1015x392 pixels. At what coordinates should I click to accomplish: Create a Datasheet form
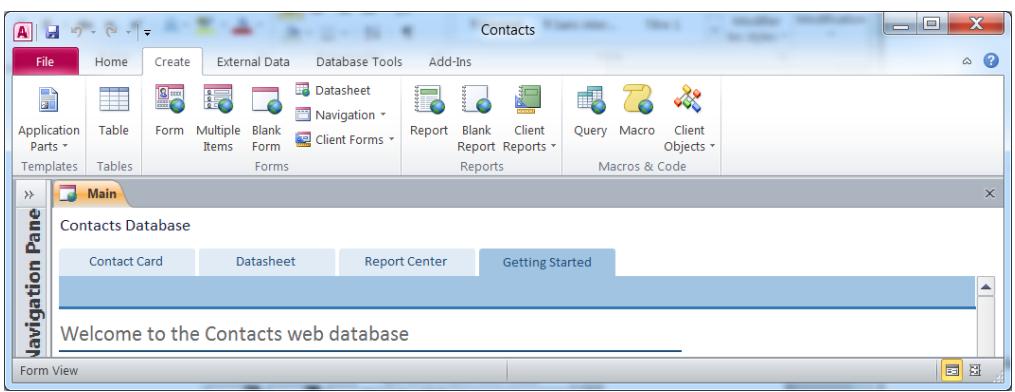click(x=333, y=90)
